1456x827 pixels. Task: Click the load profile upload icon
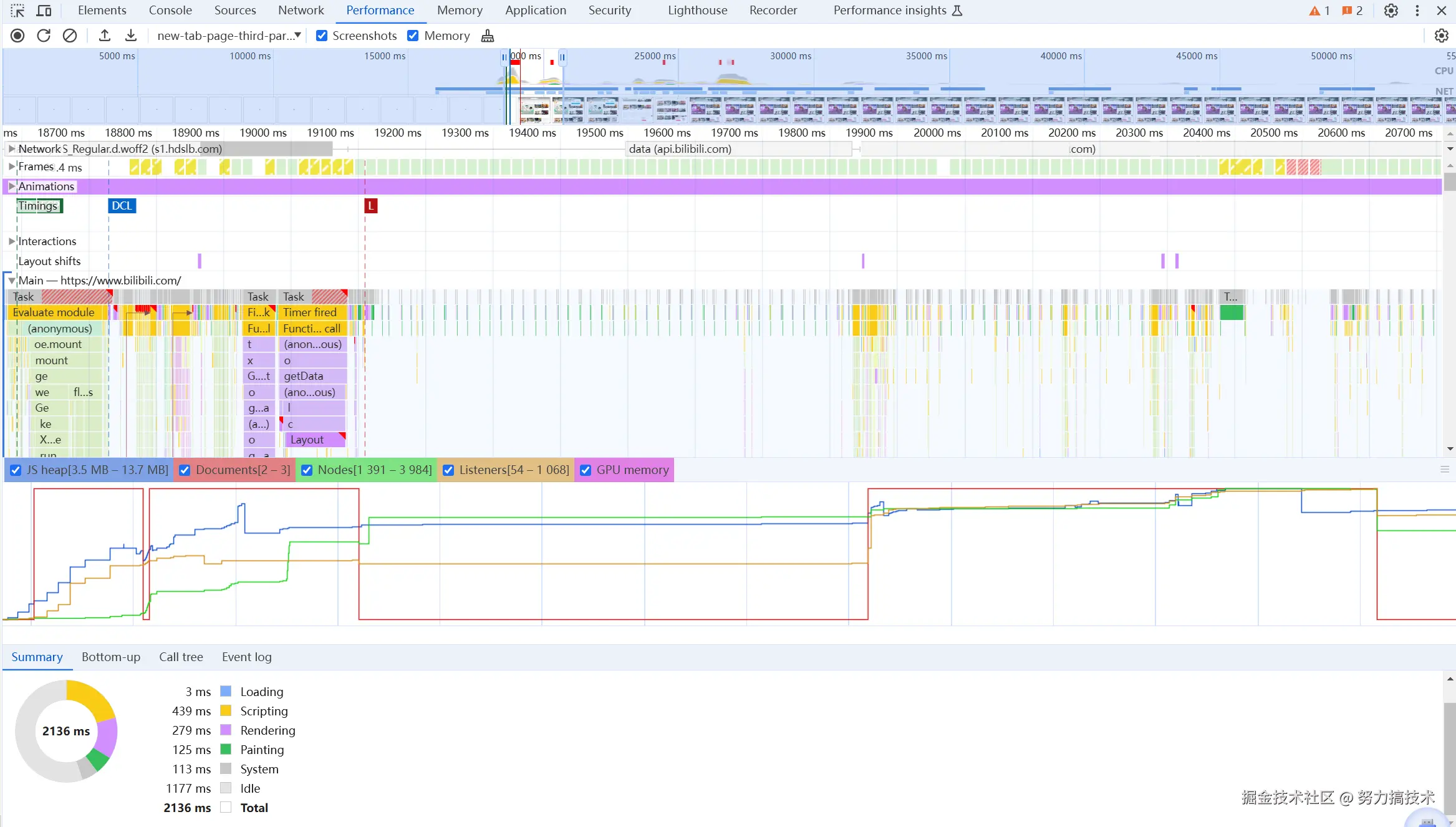click(x=105, y=36)
